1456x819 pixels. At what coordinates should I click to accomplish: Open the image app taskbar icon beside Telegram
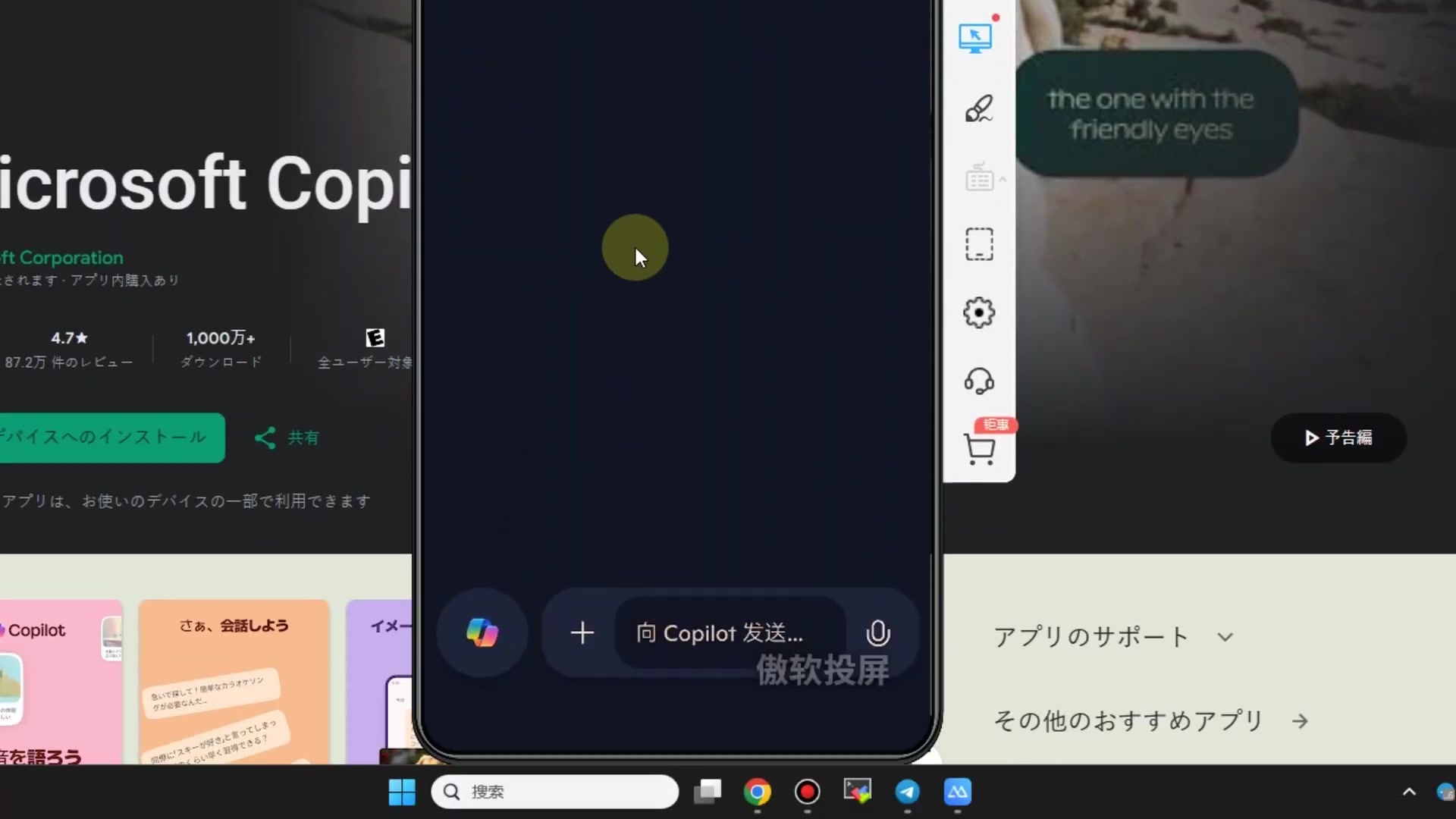coord(858,792)
